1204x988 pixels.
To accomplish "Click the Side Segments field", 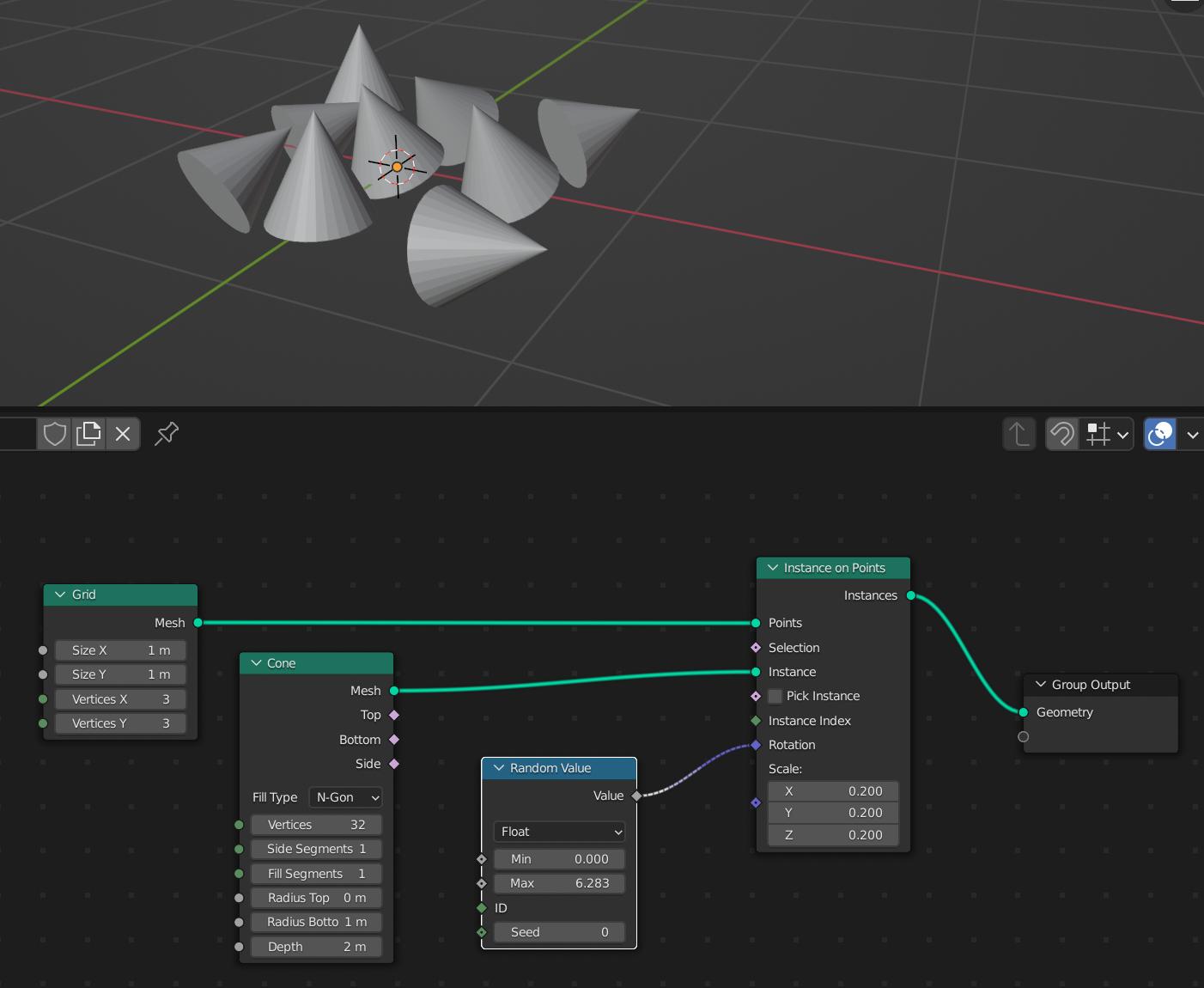I will coord(316,849).
